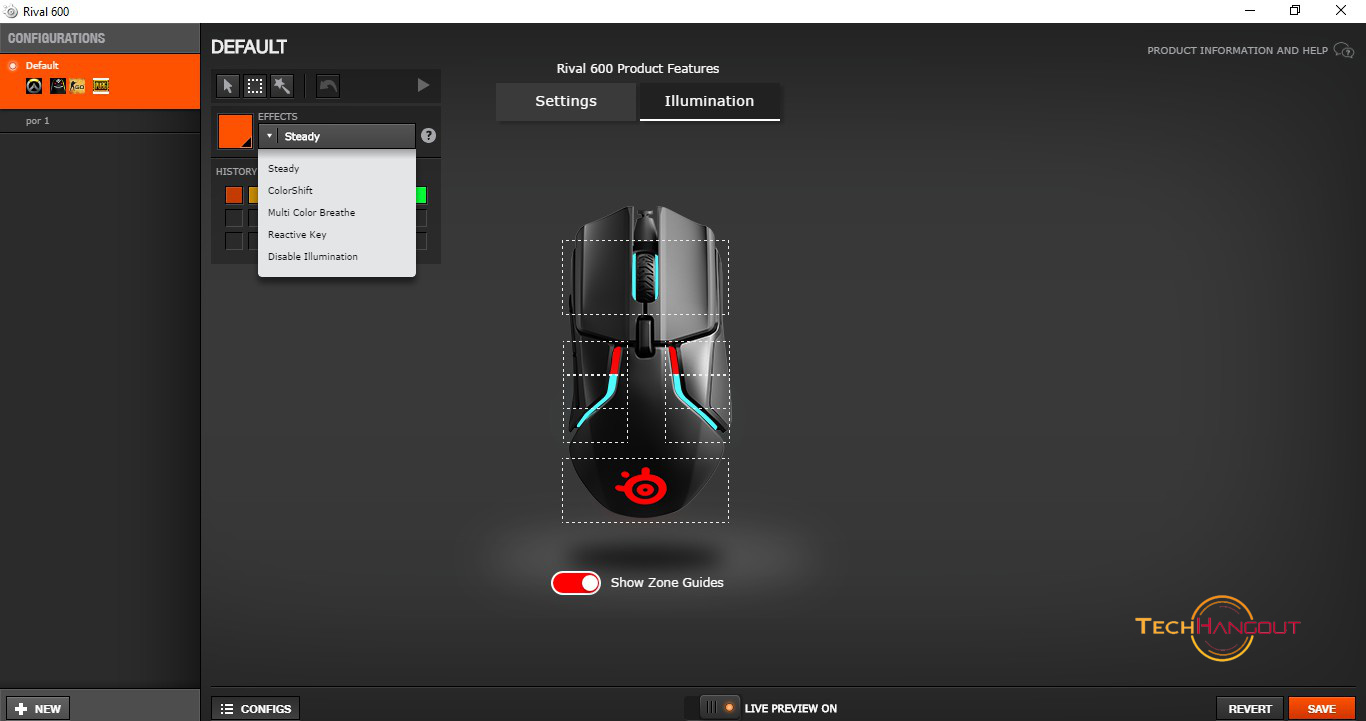Open the Steady effects dropdown
Screen dimensions: 1366x721
tap(337, 136)
